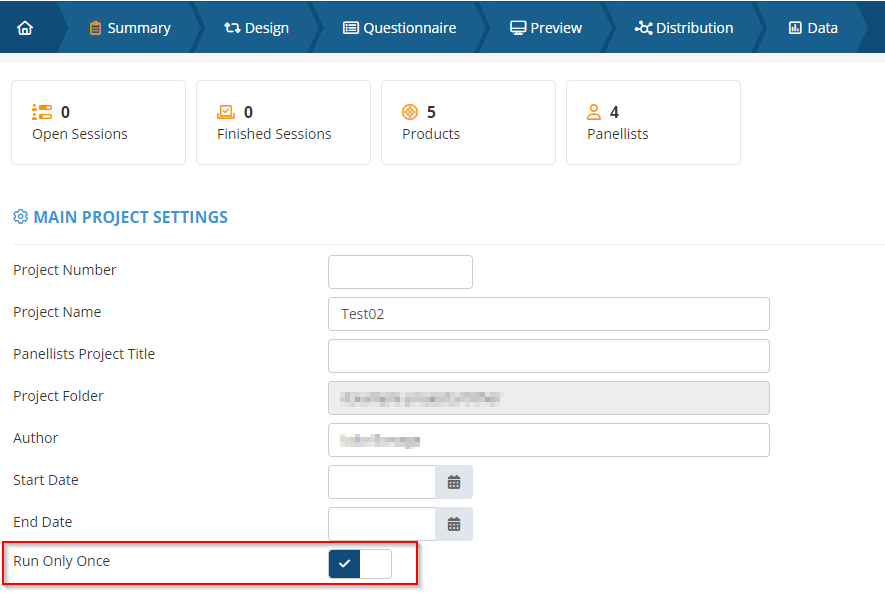The width and height of the screenshot is (885, 616).
Task: Open the Data tab
Action: click(x=813, y=28)
